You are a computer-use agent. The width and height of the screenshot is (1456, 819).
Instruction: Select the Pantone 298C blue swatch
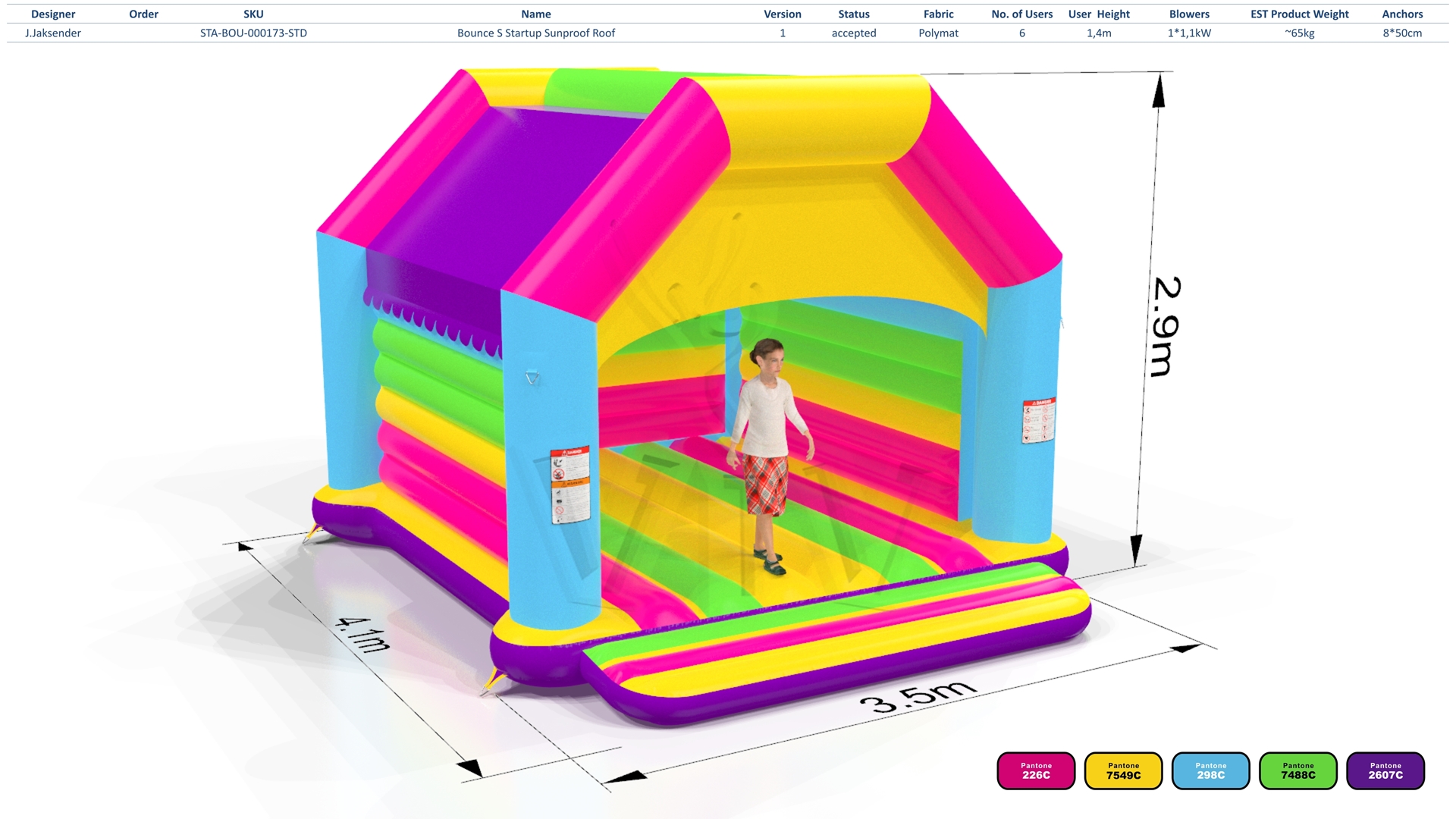(1210, 770)
